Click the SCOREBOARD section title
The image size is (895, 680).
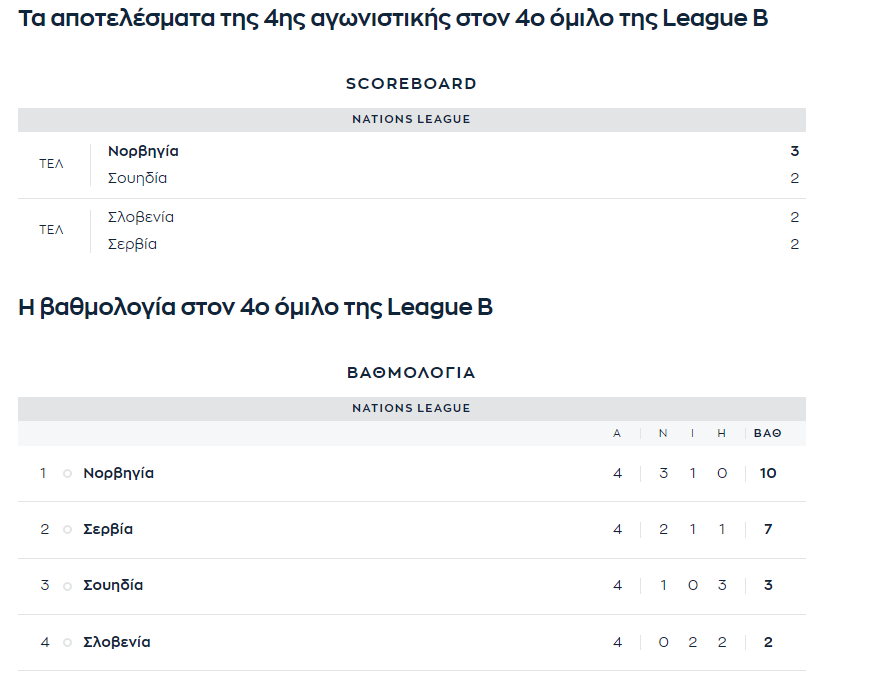click(x=411, y=84)
